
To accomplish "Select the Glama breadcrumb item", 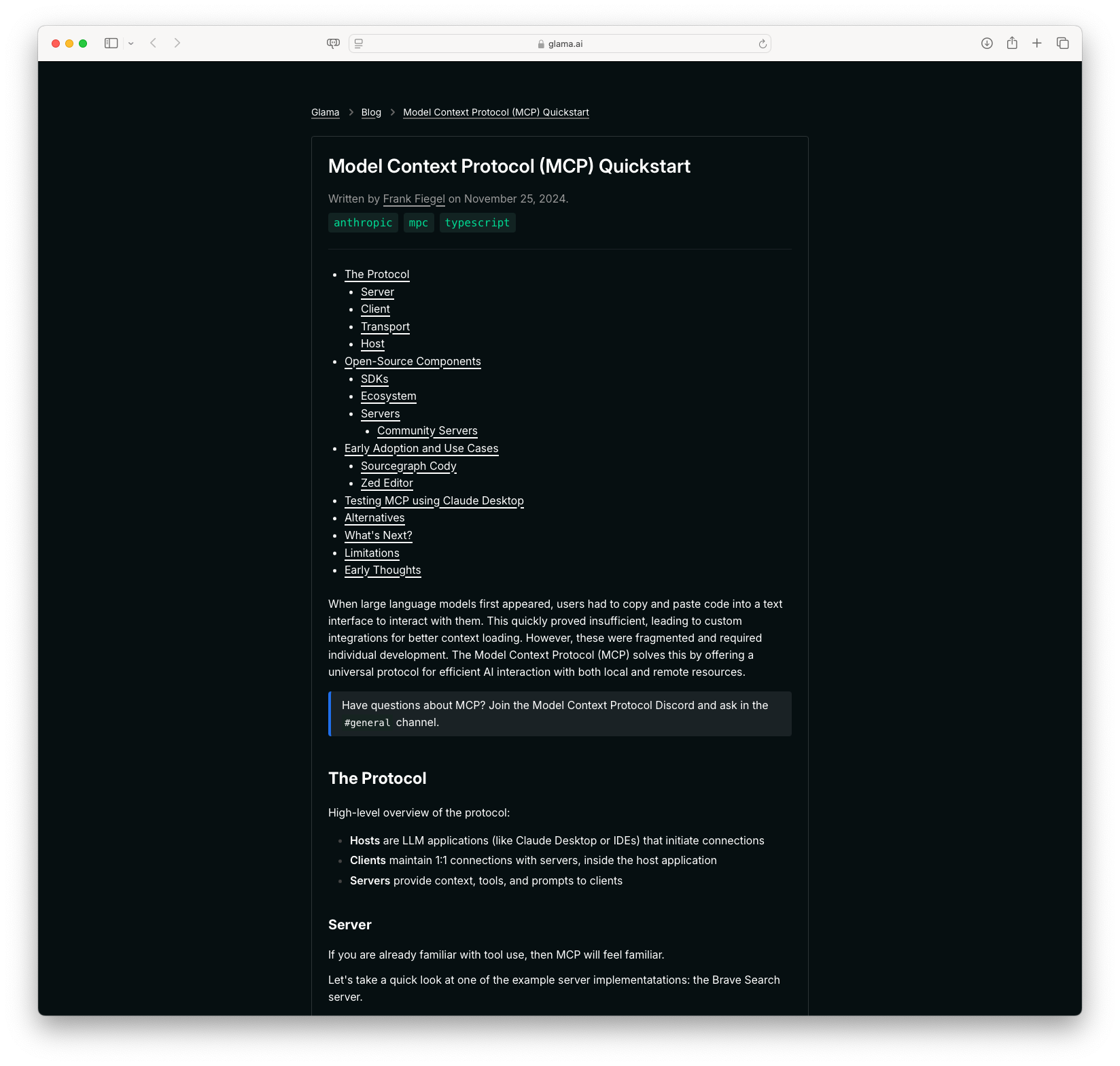I will [325, 112].
